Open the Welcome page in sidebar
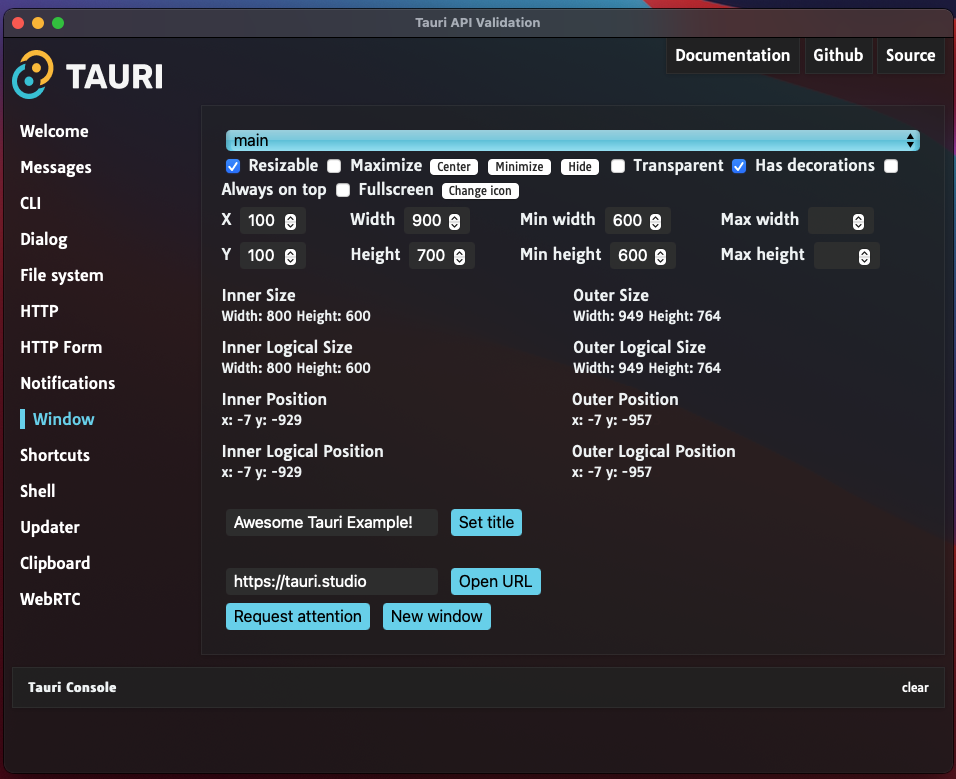Image resolution: width=956 pixels, height=779 pixels. click(54, 131)
